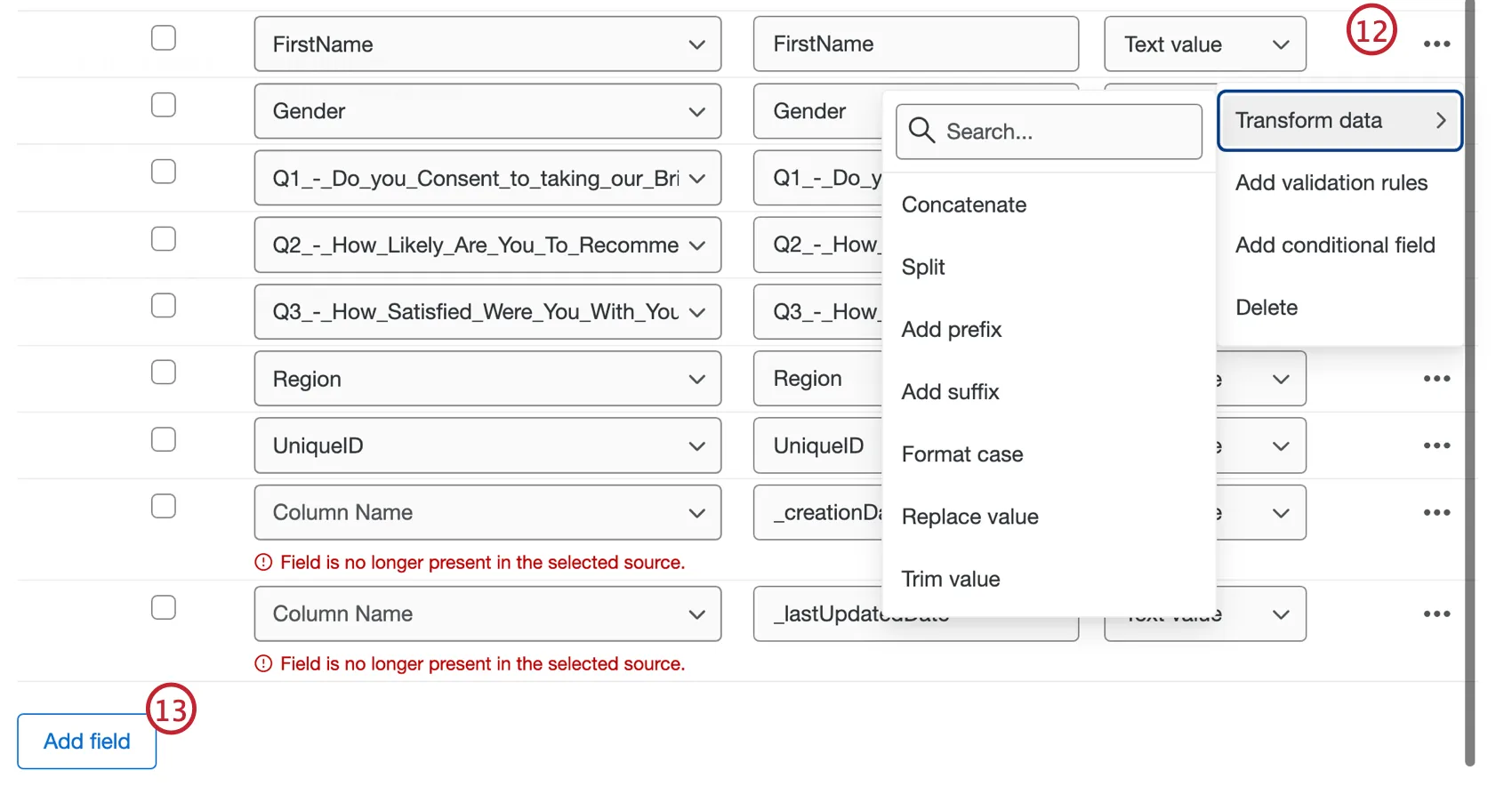
Task: Choose Concatenate from the transform list
Action: tap(964, 205)
